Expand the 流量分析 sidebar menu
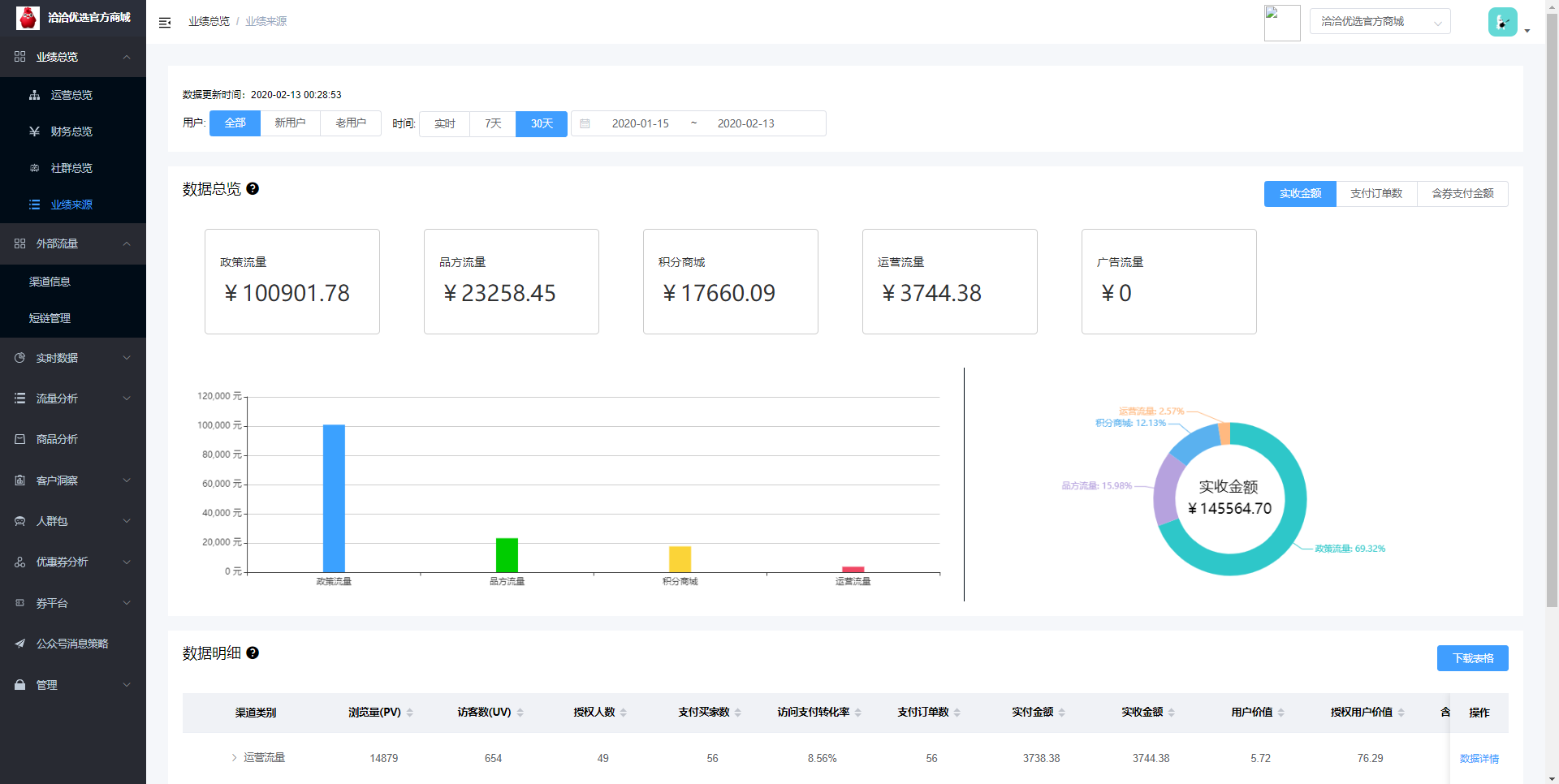Screen dimensions: 1559x784 click(x=73, y=398)
